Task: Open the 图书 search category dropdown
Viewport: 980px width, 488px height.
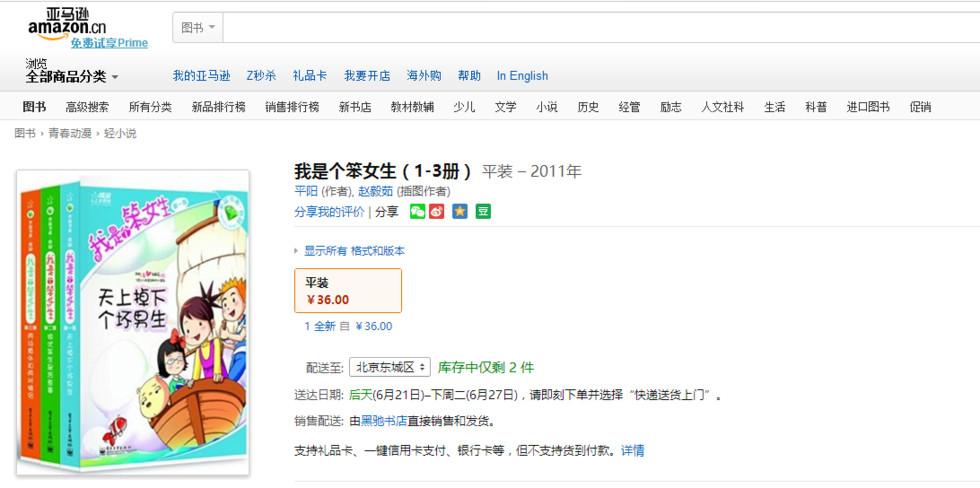Action: (198, 27)
